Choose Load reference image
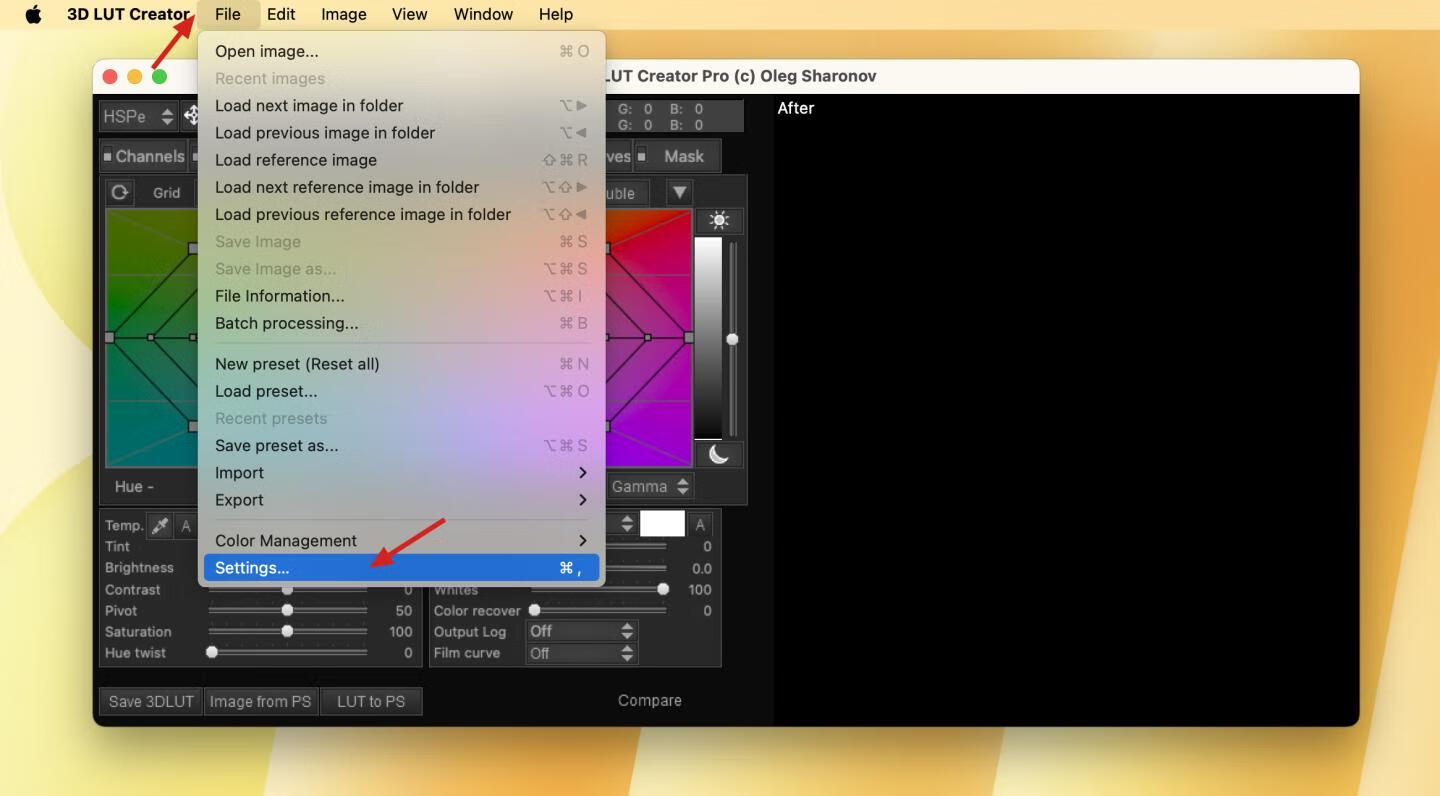Image resolution: width=1440 pixels, height=796 pixels. click(x=401, y=160)
